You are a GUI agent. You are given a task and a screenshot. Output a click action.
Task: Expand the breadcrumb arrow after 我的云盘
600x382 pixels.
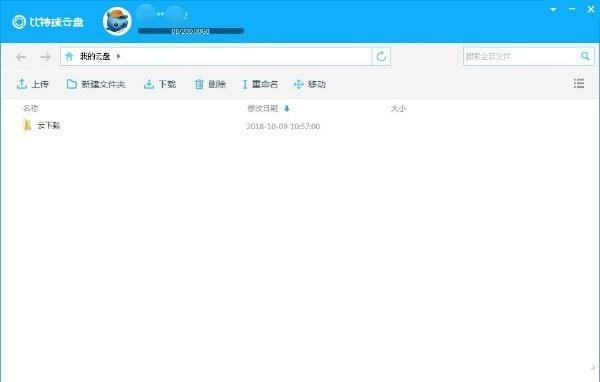[x=118, y=56]
